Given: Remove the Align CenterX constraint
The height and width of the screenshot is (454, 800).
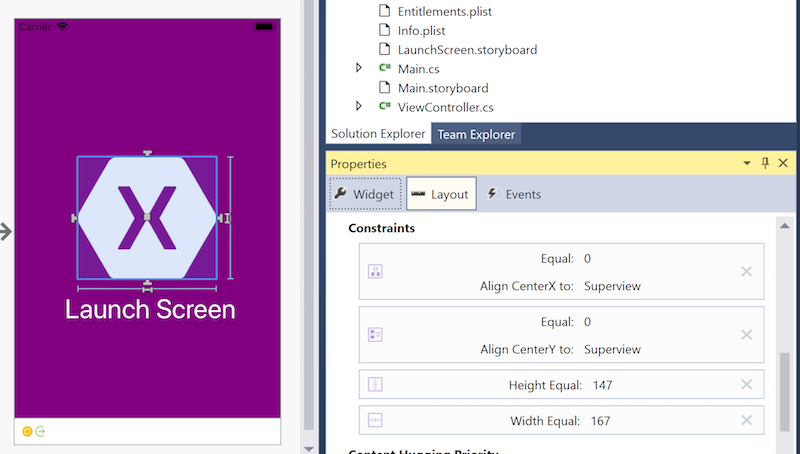Looking at the screenshot, I should (746, 271).
